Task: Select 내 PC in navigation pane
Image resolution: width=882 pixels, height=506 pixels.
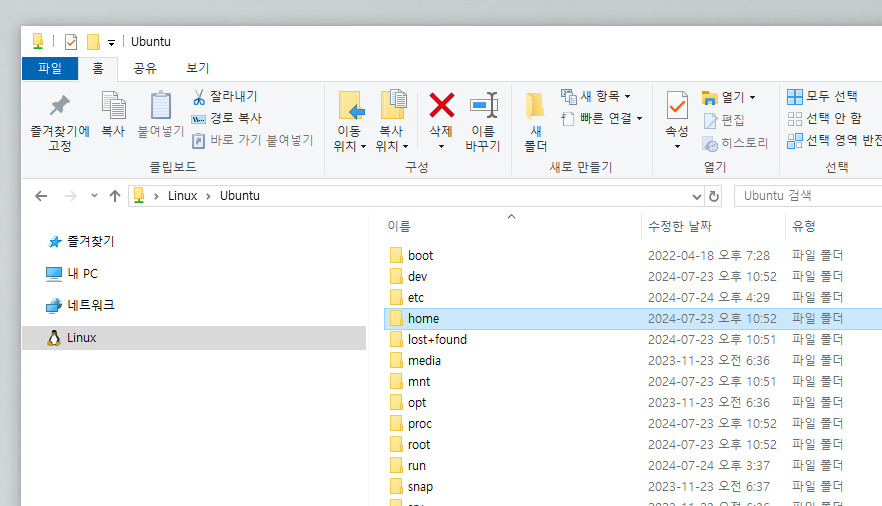Action: [x=71, y=274]
